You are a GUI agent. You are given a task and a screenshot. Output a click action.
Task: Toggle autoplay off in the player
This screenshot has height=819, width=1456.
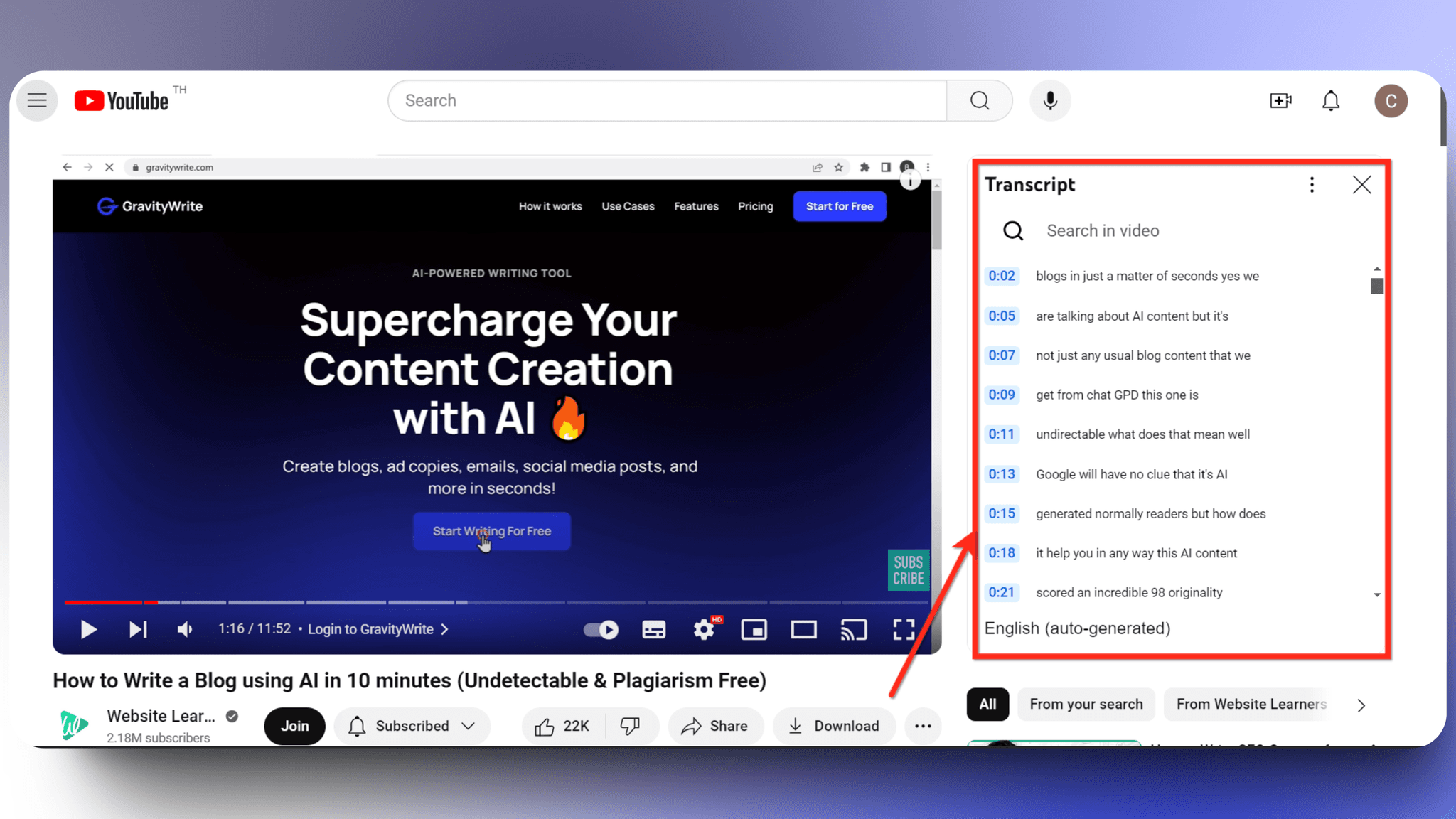(599, 629)
